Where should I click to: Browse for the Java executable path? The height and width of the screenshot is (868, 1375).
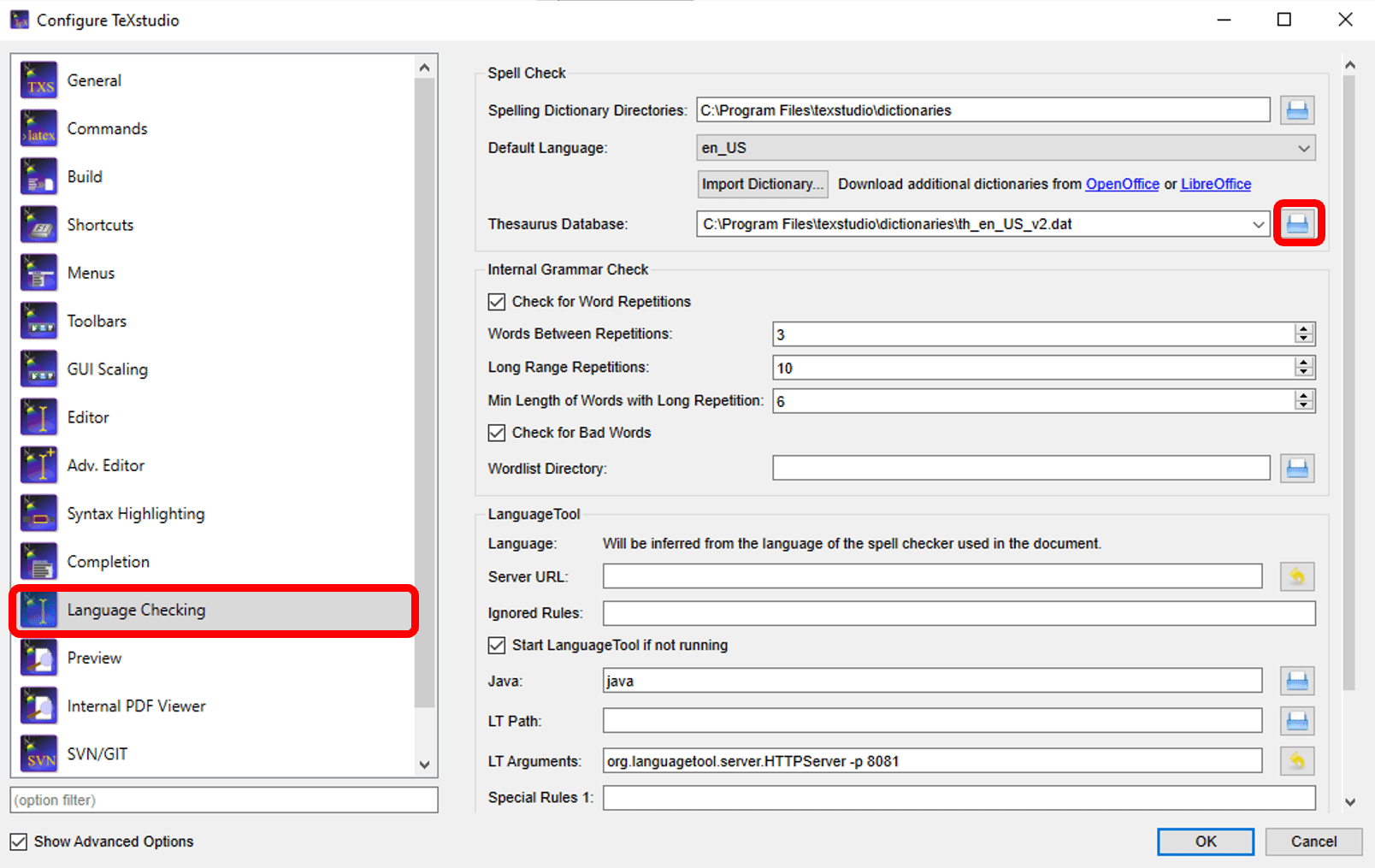(x=1297, y=680)
